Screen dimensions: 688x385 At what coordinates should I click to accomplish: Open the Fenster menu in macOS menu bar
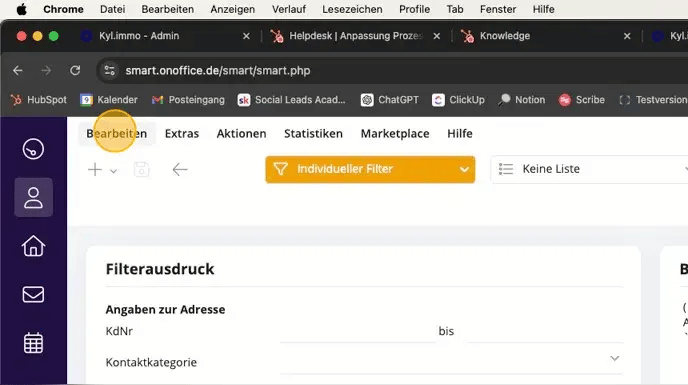[498, 9]
